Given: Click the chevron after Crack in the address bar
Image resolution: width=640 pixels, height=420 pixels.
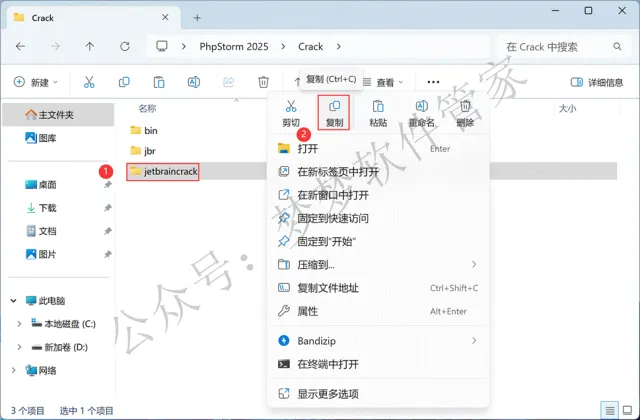Looking at the screenshot, I should (x=338, y=47).
